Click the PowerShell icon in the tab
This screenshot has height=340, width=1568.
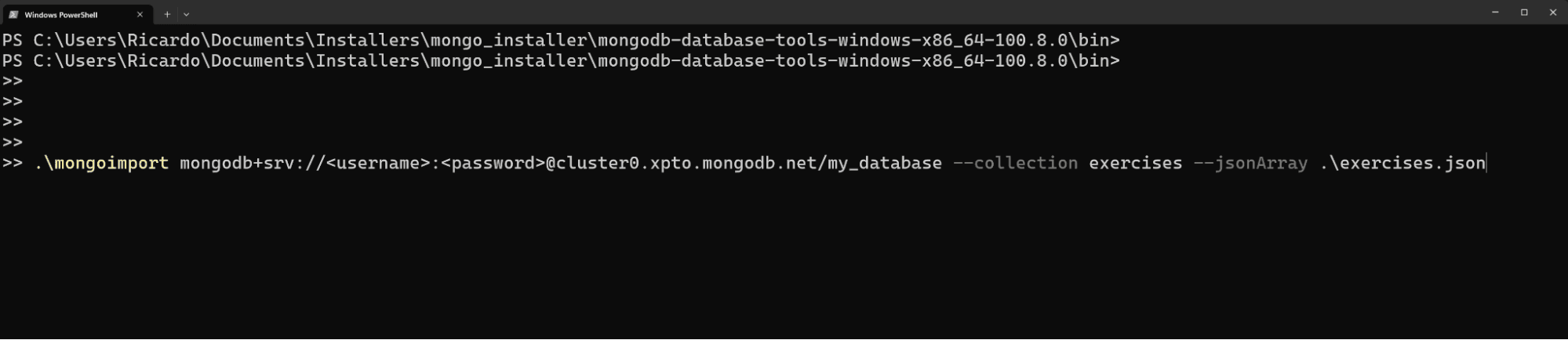click(13, 14)
